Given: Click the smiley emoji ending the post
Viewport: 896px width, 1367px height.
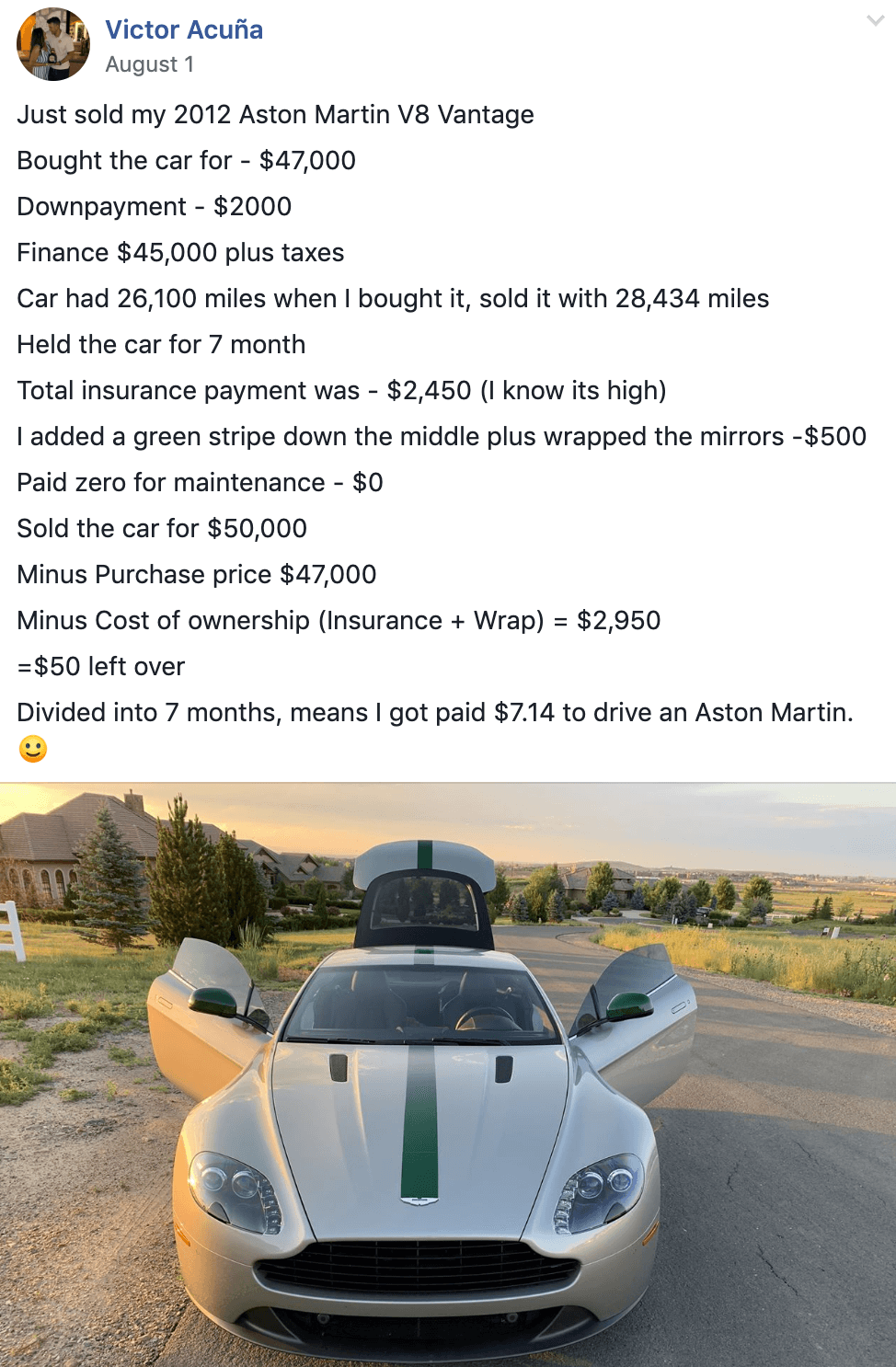Looking at the screenshot, I should click(x=33, y=749).
